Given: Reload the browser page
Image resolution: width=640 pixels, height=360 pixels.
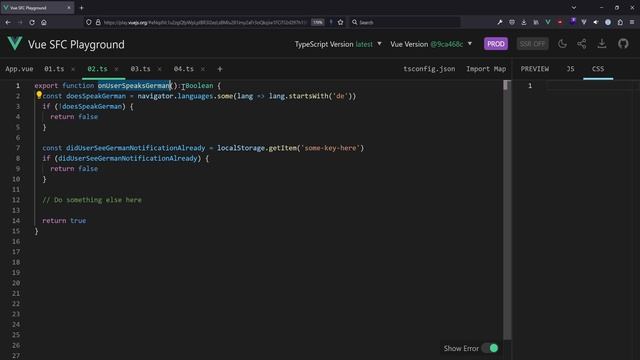Looking at the screenshot, I should click(32, 22).
